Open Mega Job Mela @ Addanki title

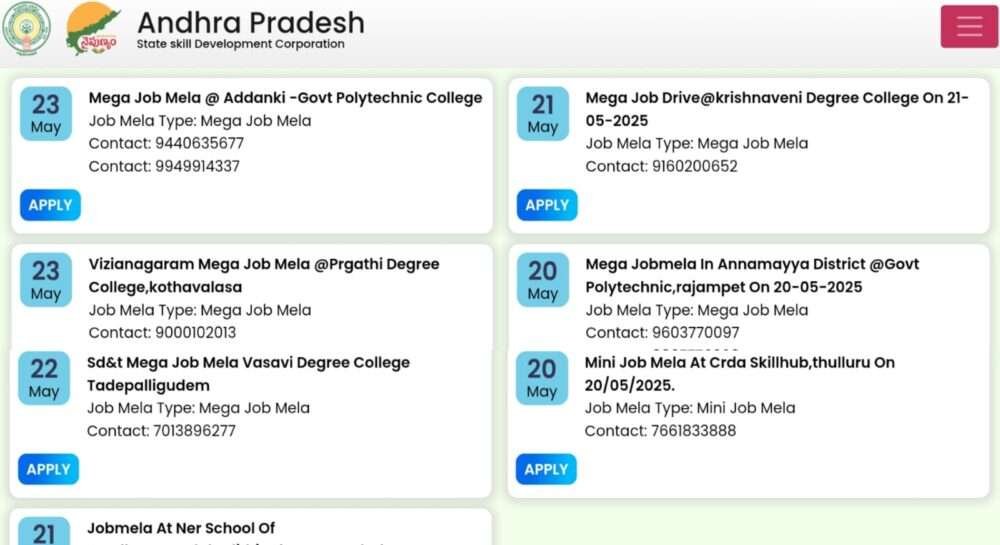tap(285, 98)
